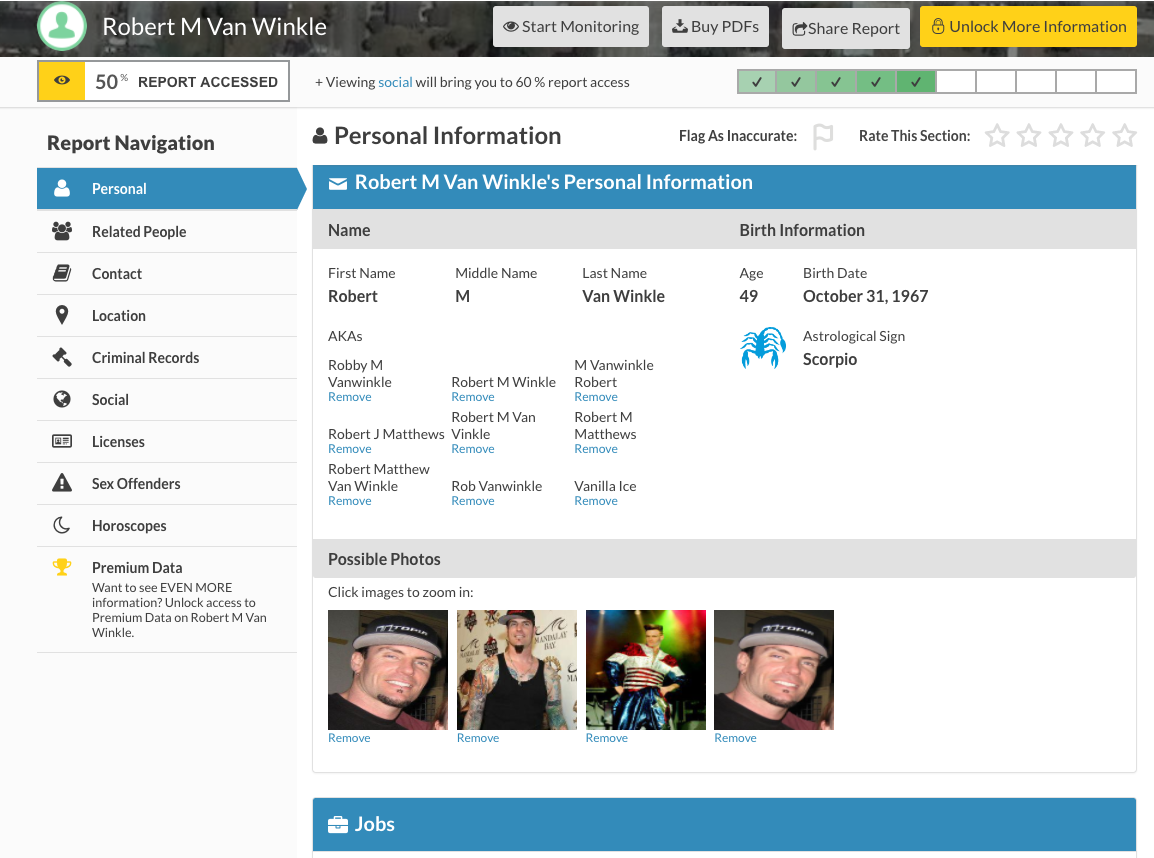Click the green profile avatar icon
The image size is (1154, 858).
[x=62, y=26]
